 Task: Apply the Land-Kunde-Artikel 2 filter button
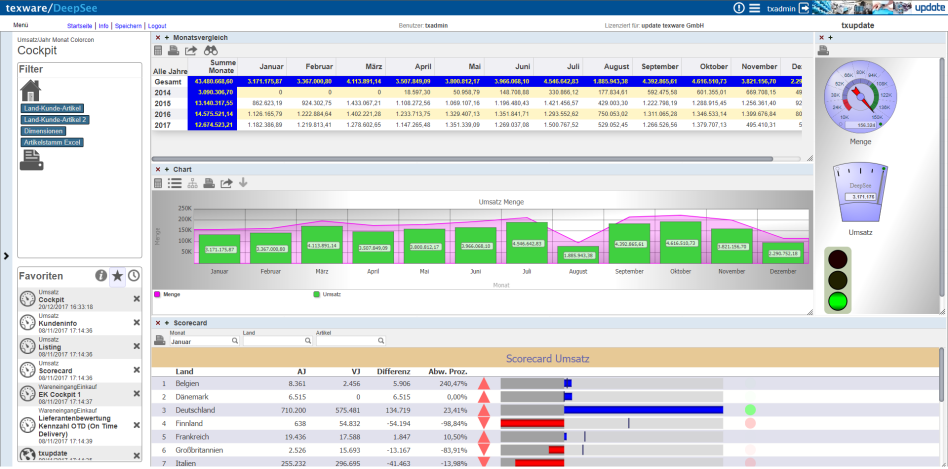(x=55, y=120)
